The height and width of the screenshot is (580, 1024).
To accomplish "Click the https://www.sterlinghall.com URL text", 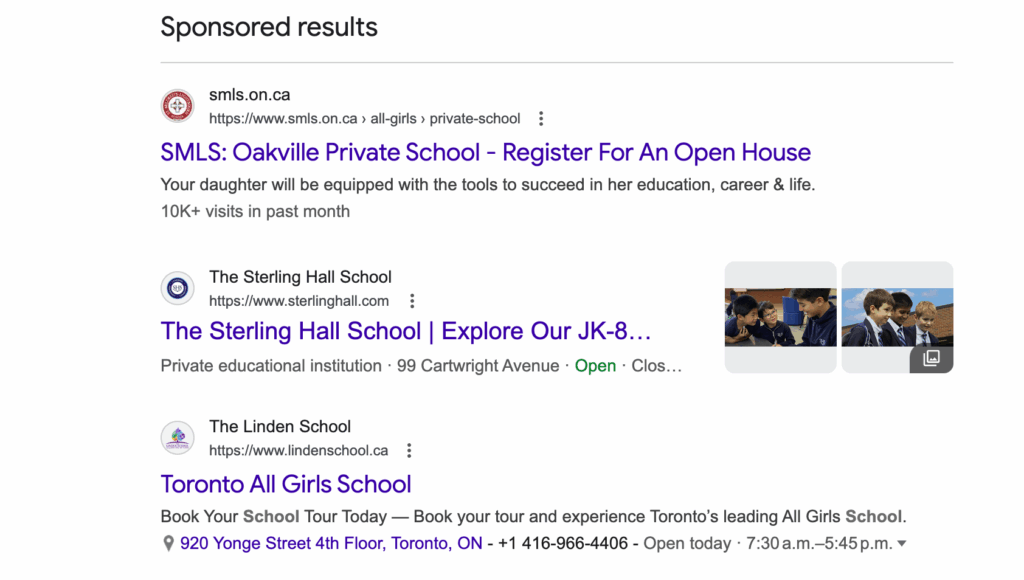I will click(299, 301).
